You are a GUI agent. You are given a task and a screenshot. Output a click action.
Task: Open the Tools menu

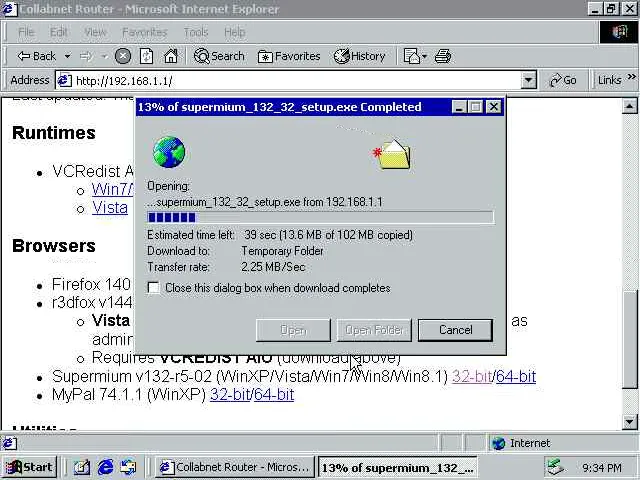(196, 32)
